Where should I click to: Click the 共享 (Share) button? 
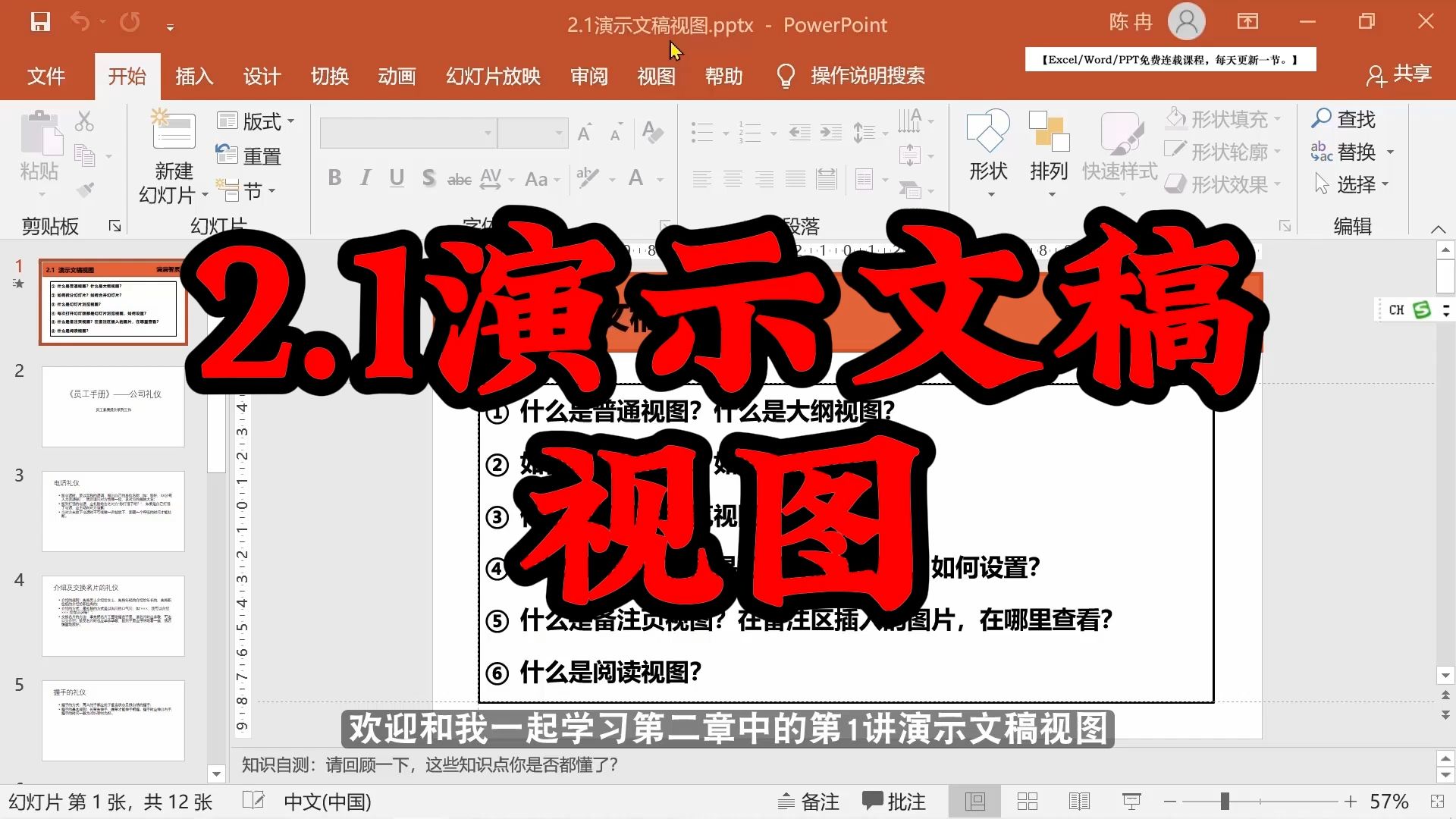click(x=1399, y=74)
